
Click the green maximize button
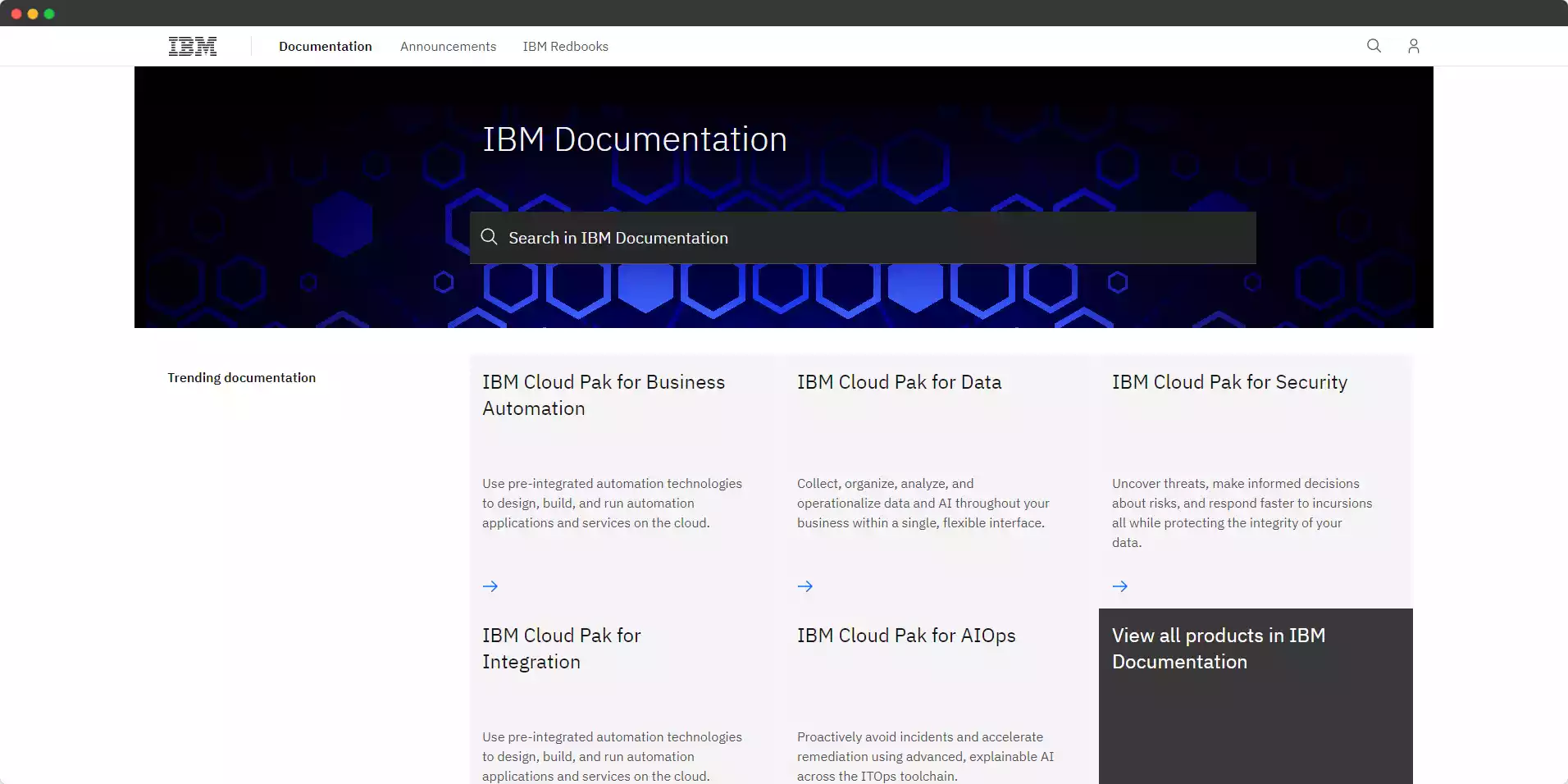pyautogui.click(x=50, y=13)
